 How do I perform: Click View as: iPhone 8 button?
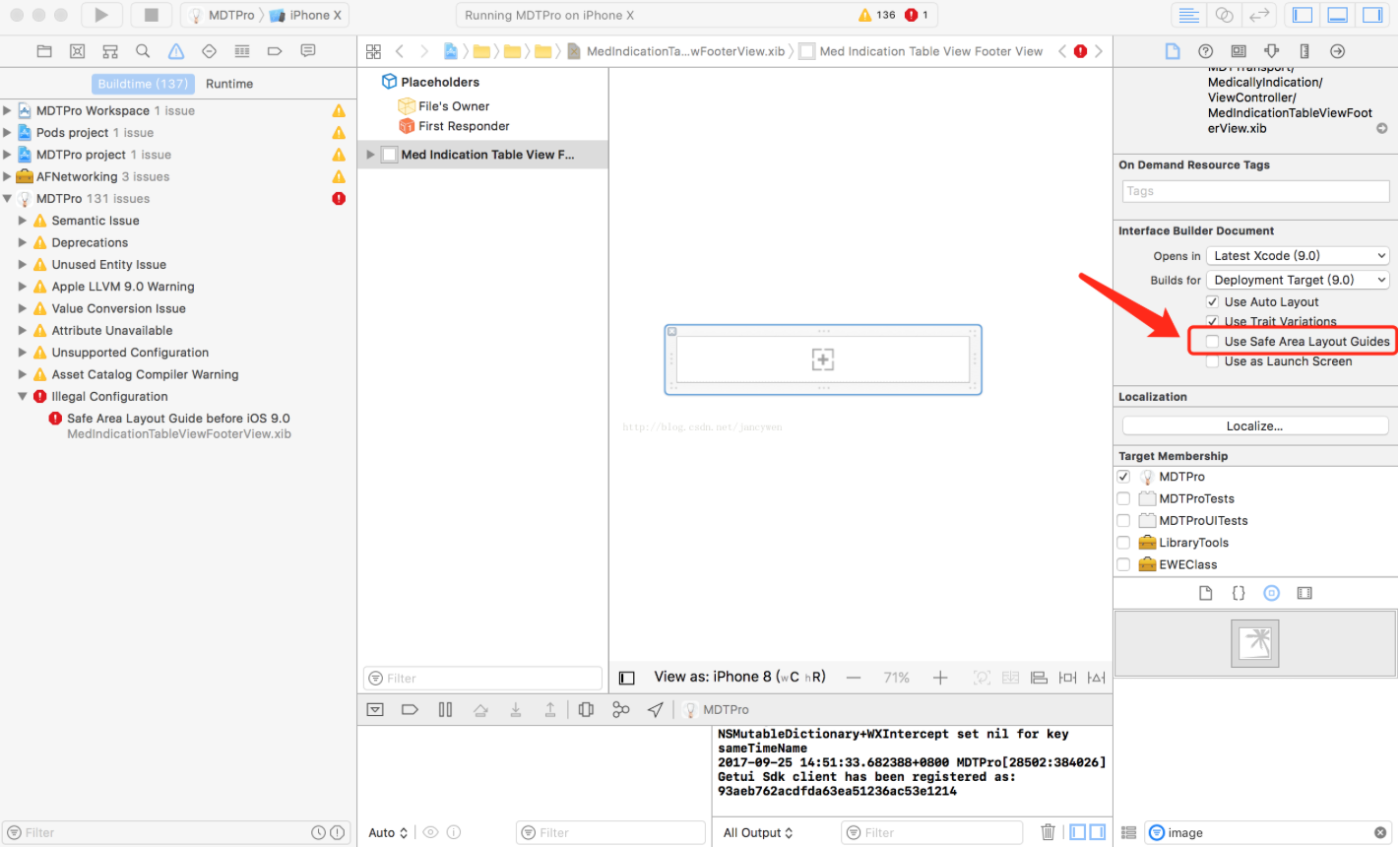point(739,677)
